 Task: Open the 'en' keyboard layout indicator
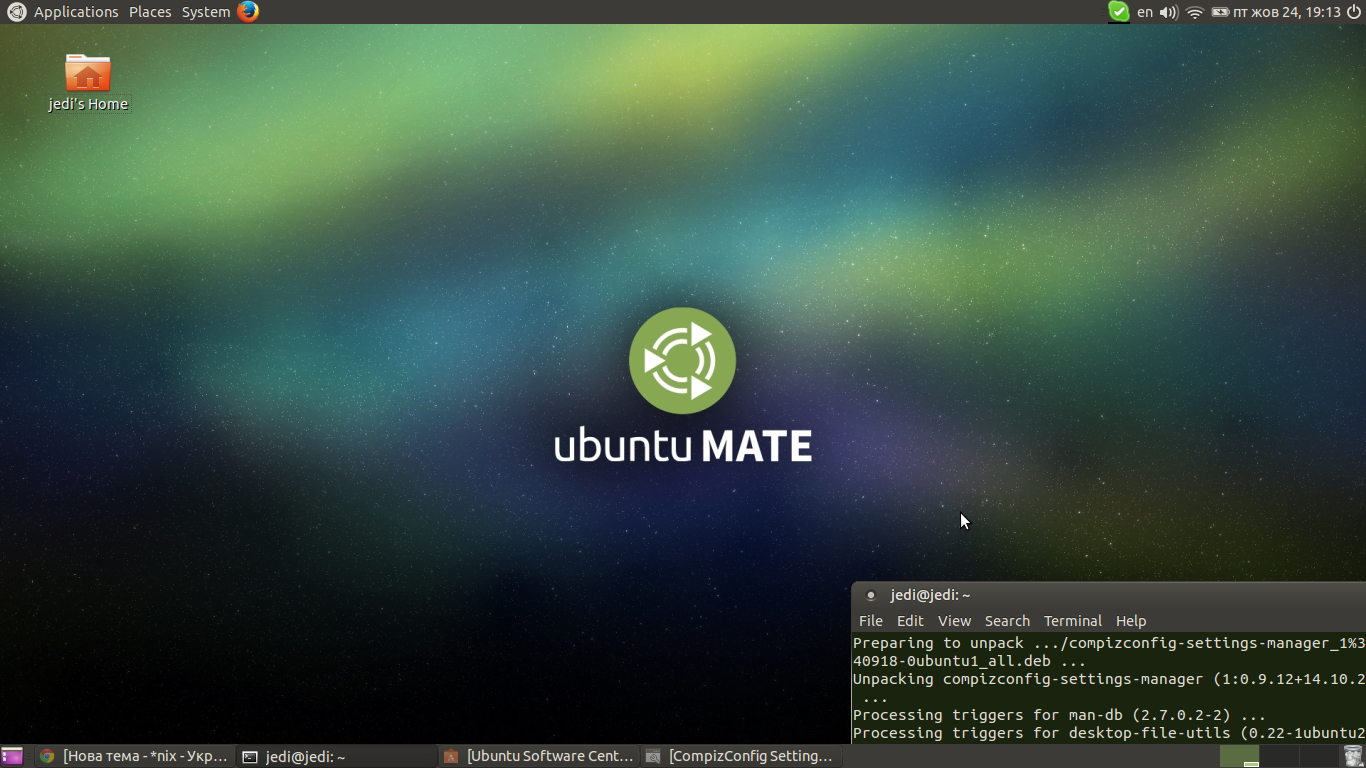pos(1145,12)
